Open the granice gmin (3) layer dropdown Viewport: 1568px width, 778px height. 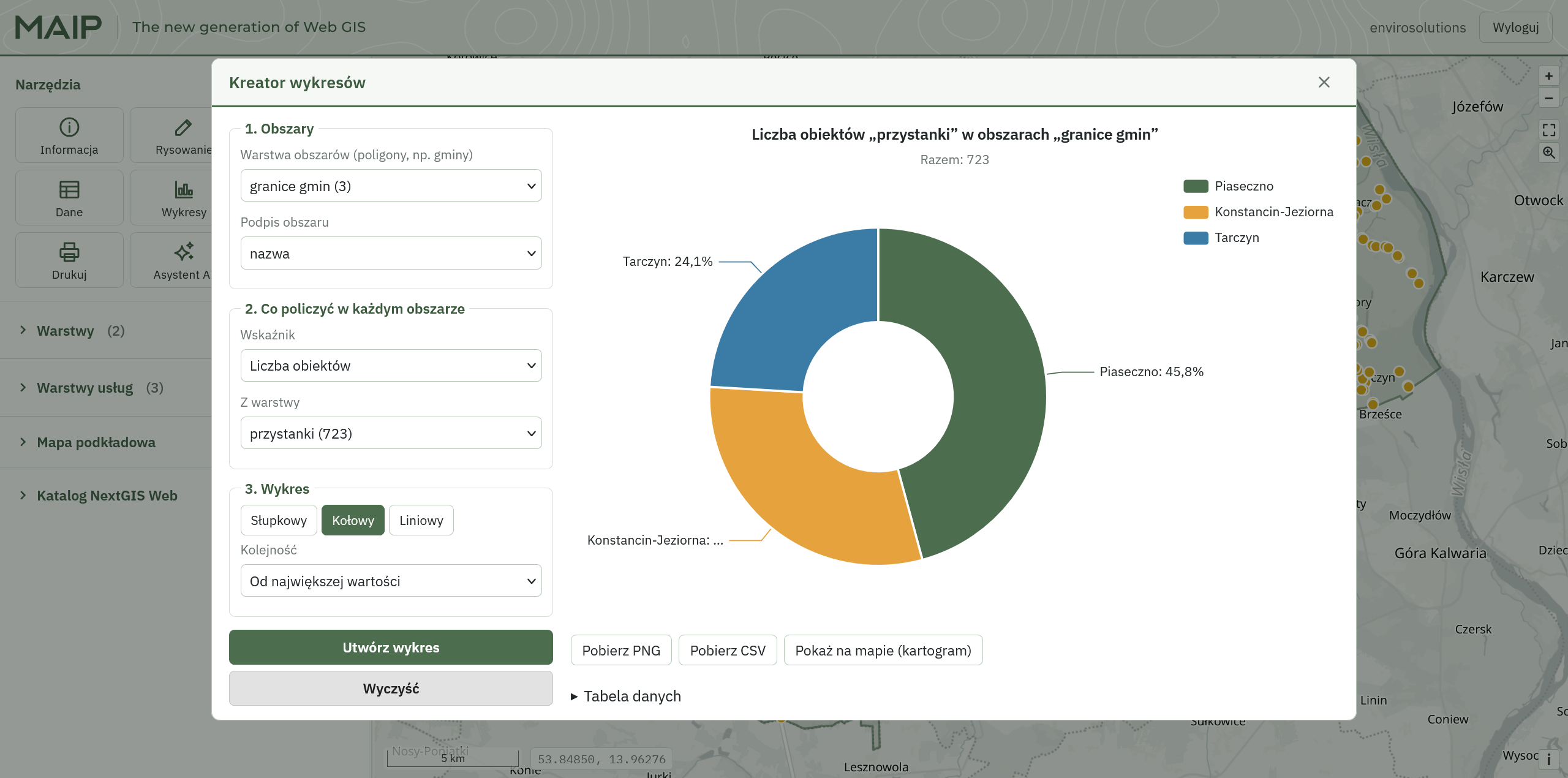click(391, 186)
